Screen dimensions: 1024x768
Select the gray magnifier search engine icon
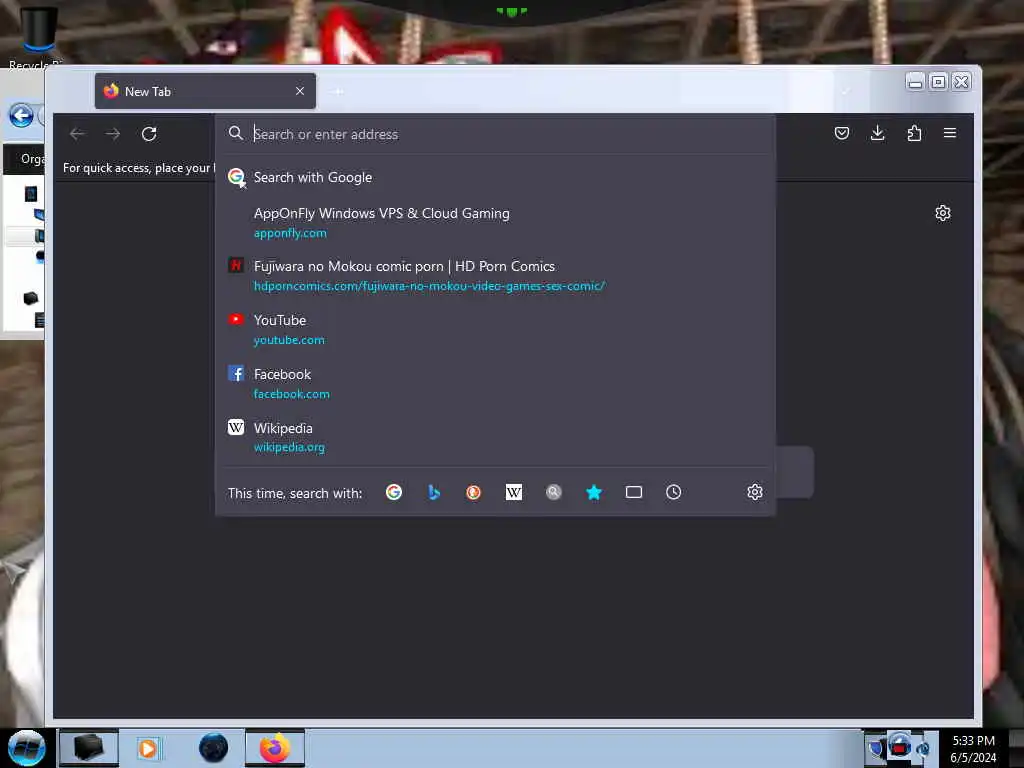point(554,492)
